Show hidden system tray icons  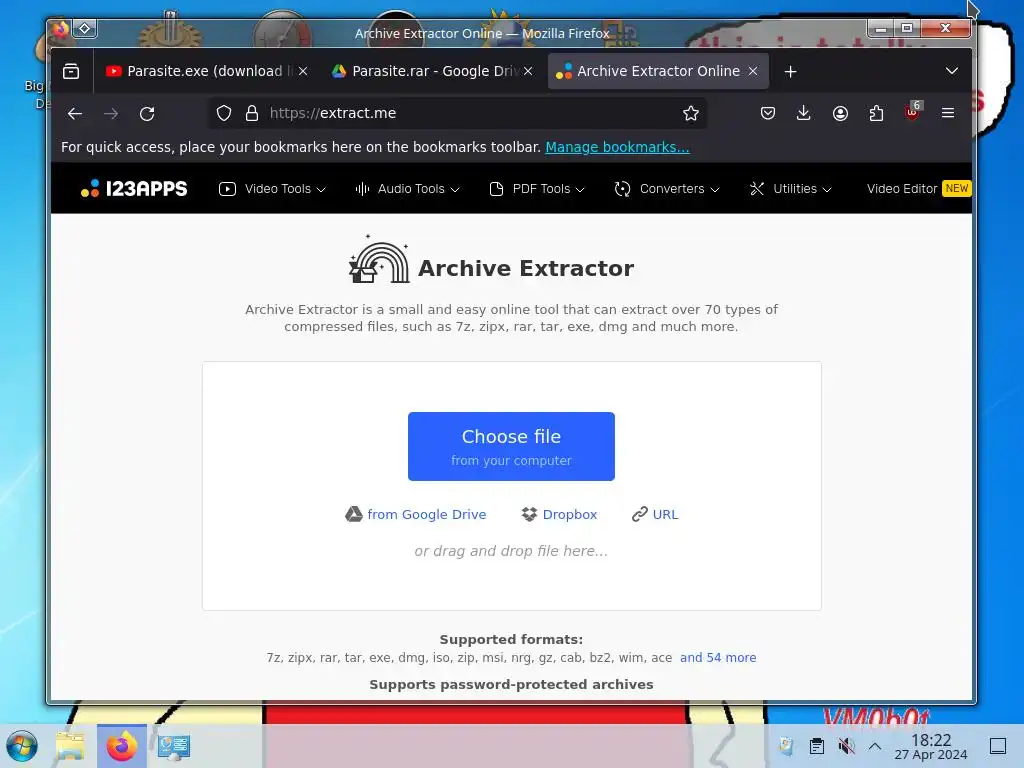pyautogui.click(x=875, y=746)
